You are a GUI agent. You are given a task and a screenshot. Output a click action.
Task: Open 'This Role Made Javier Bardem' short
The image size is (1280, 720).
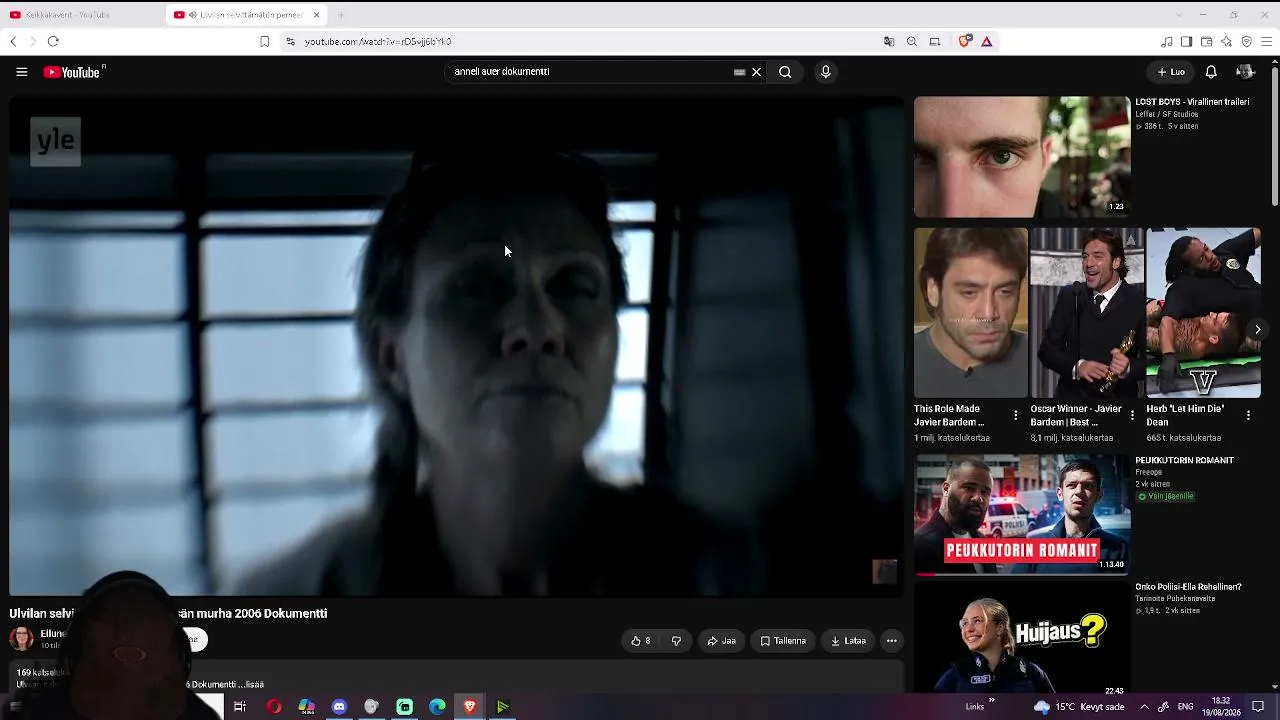[970, 313]
